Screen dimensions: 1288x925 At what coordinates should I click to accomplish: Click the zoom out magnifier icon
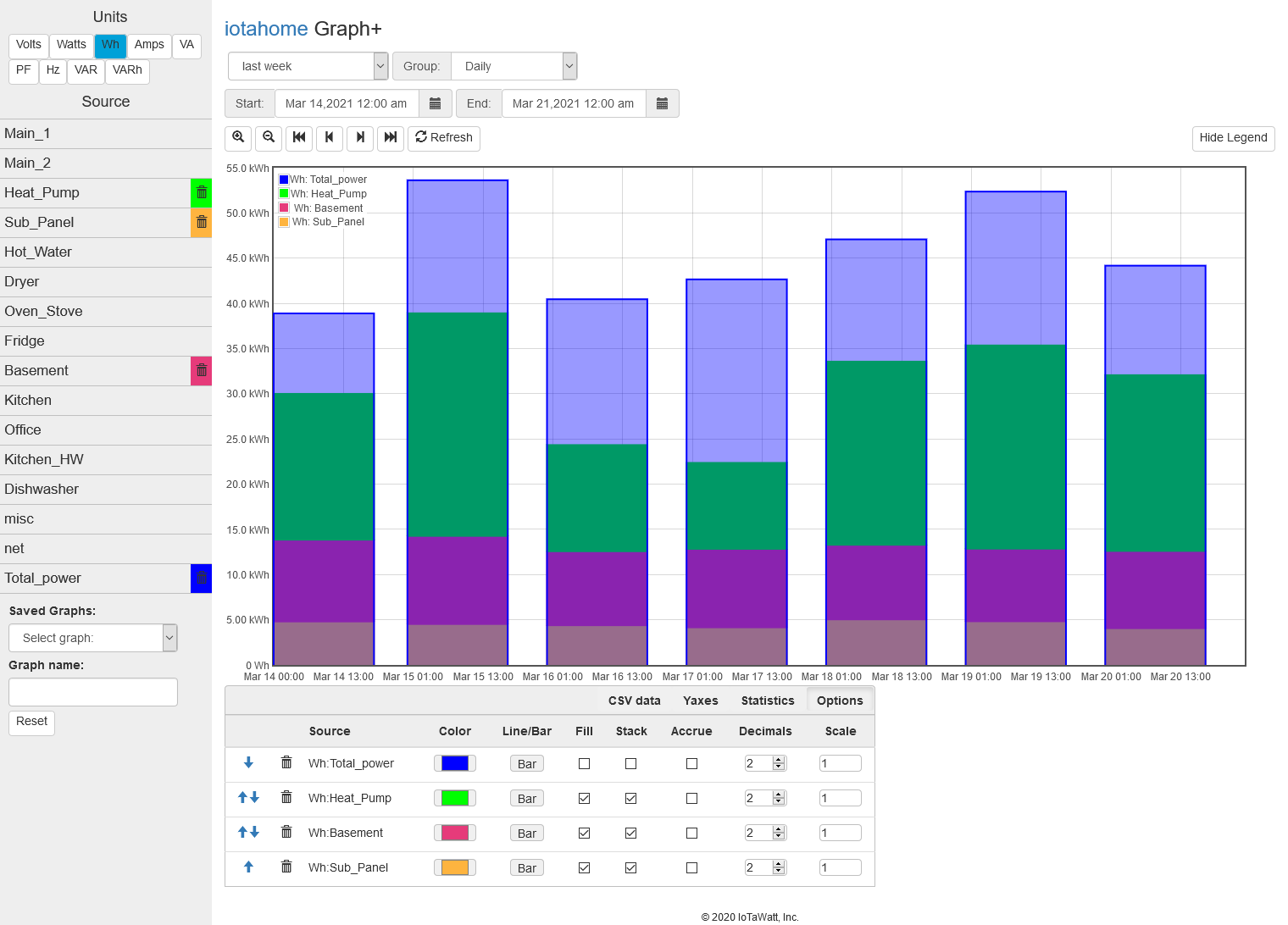coord(269,137)
